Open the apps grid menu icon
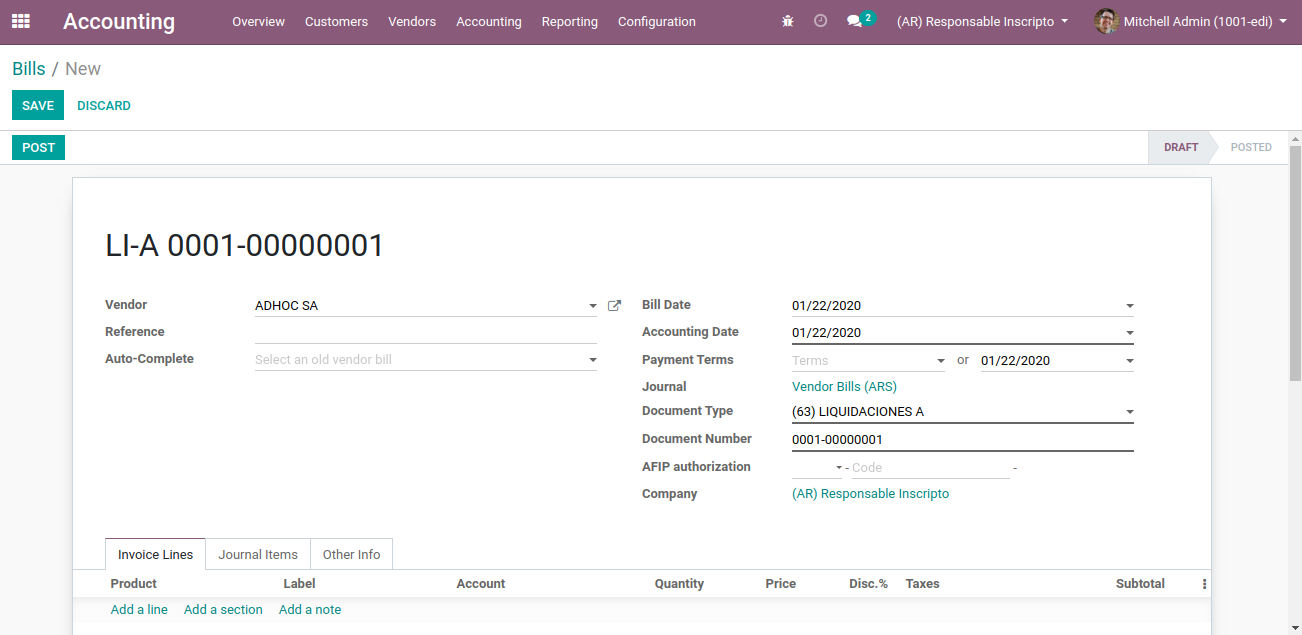Screen dimensions: 1302x635 21,21
